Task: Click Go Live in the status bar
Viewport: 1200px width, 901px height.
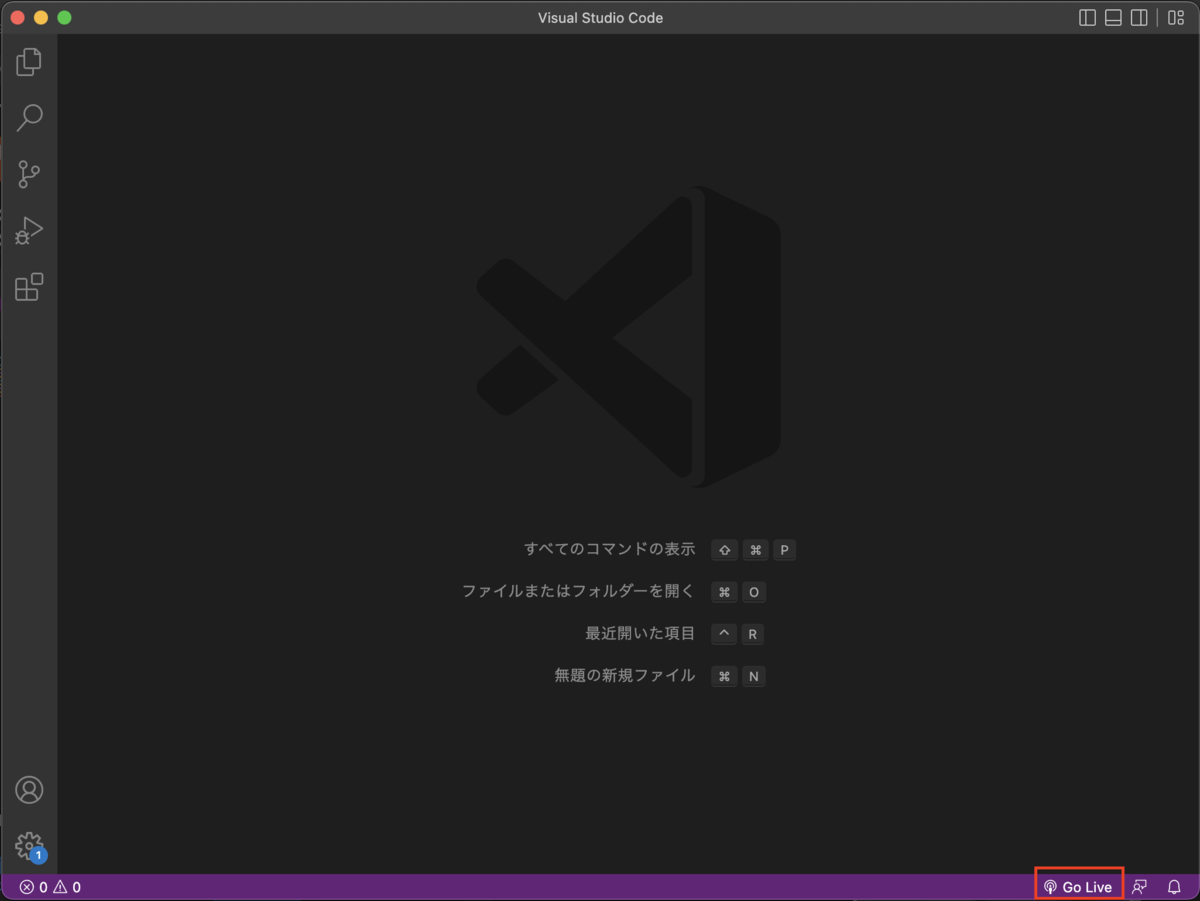Action: pos(1078,887)
